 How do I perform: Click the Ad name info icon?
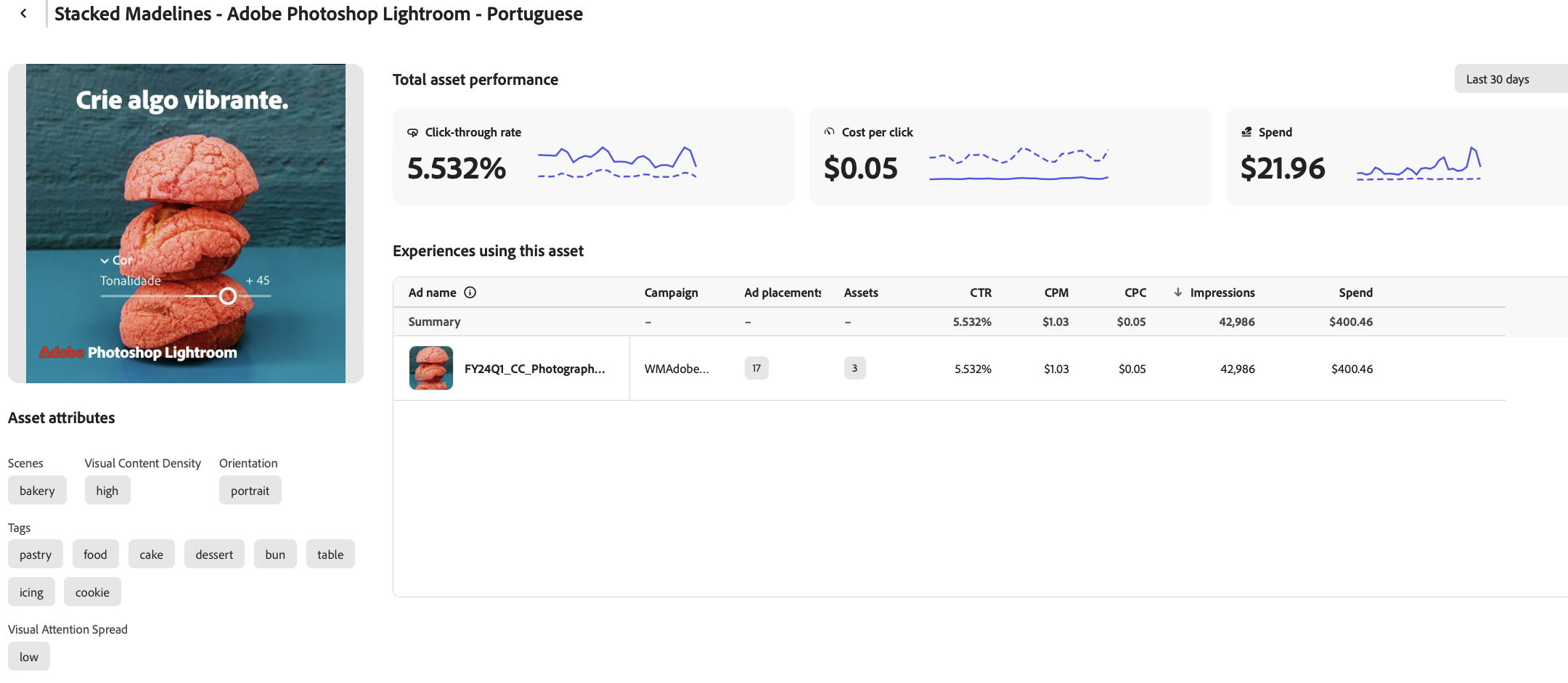470,293
